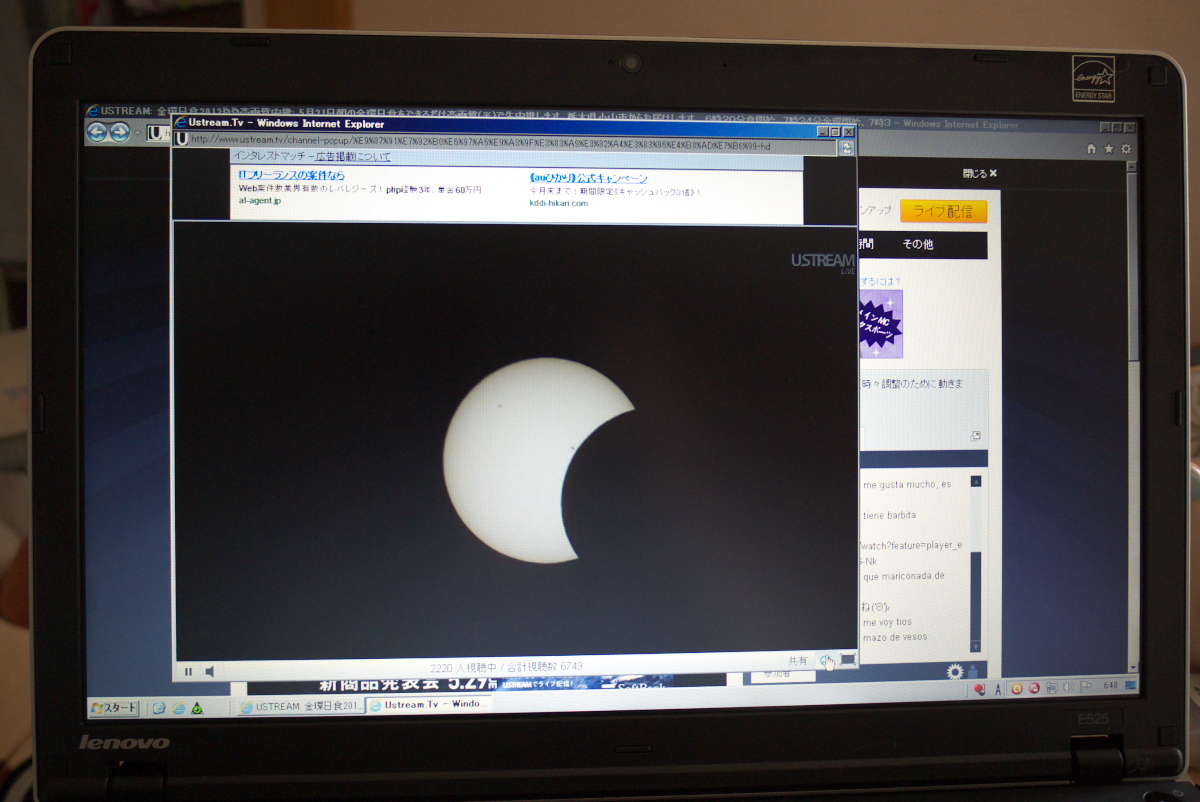Open the kddi-hikari.com ad URL text

(559, 203)
